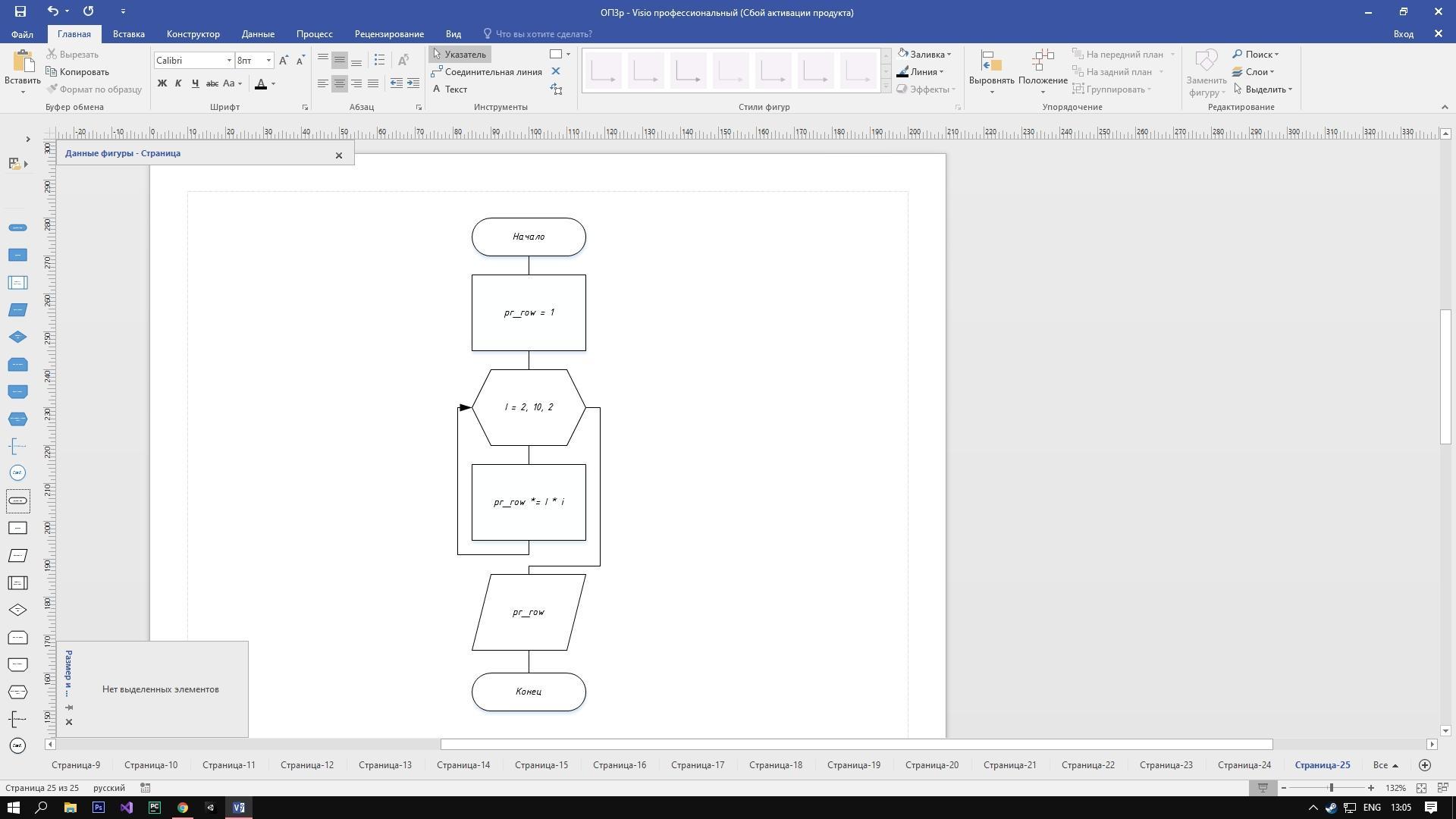Click the Копировать button

(x=78, y=72)
